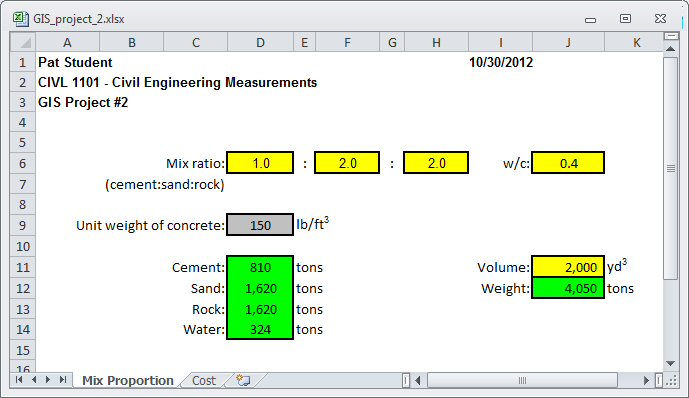689x398 pixels.
Task: Select column A header
Action: point(67,43)
